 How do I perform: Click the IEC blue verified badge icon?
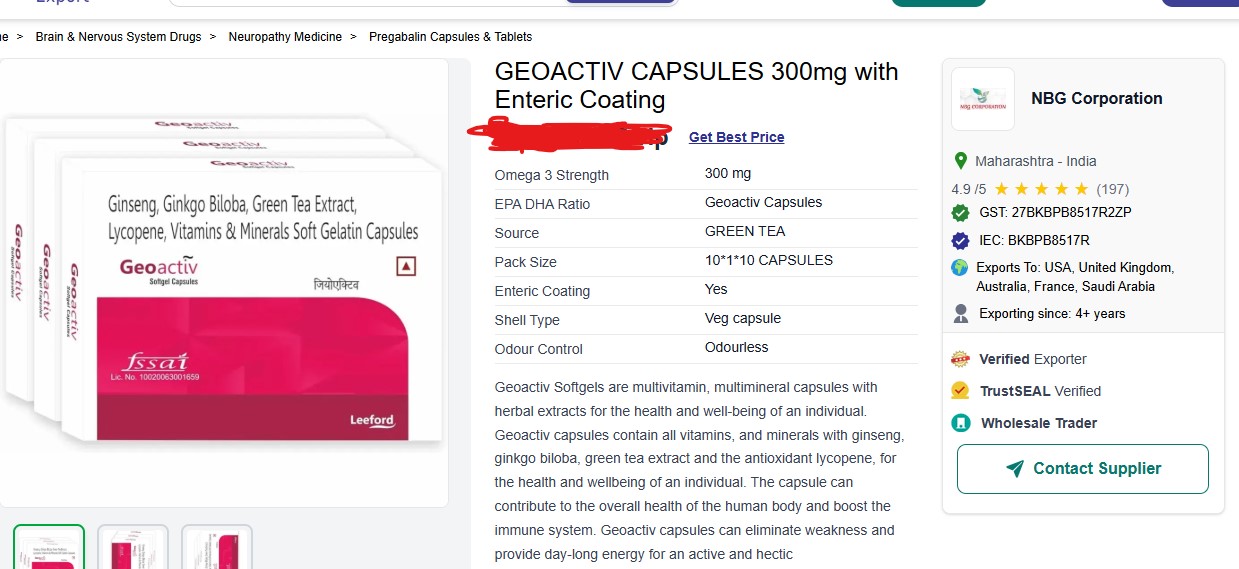(960, 240)
